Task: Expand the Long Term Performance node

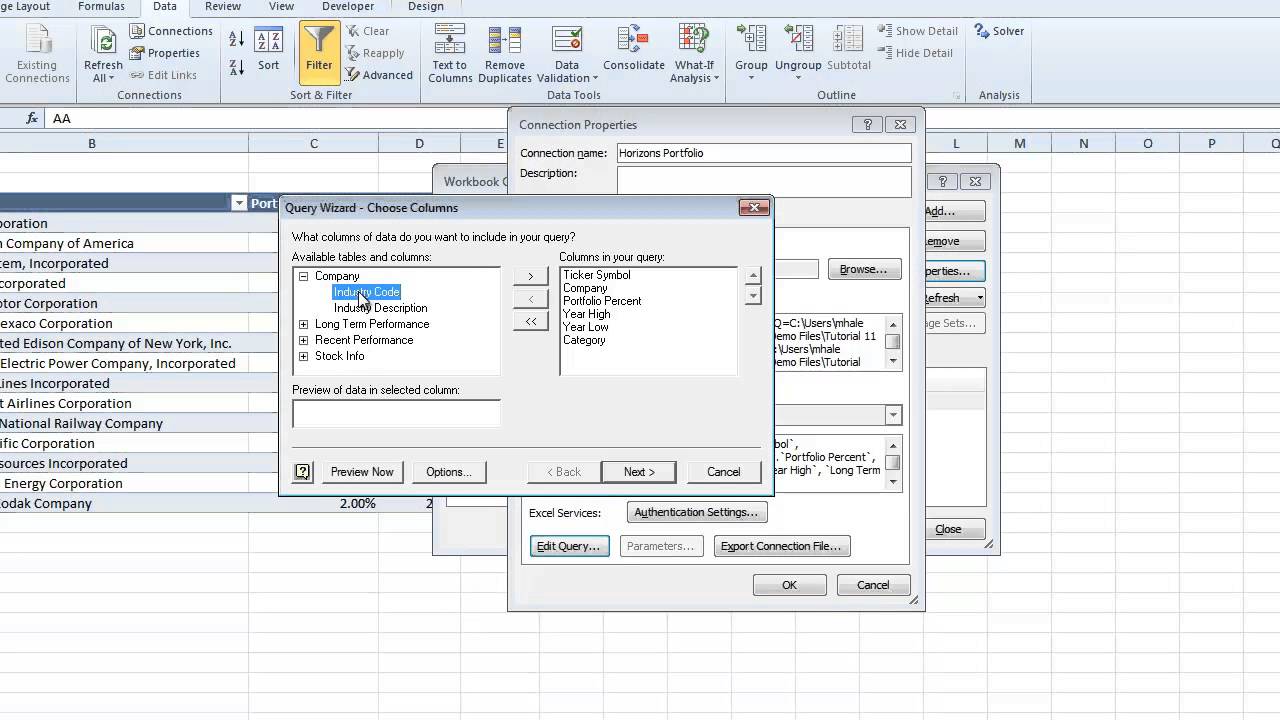Action: click(x=304, y=324)
